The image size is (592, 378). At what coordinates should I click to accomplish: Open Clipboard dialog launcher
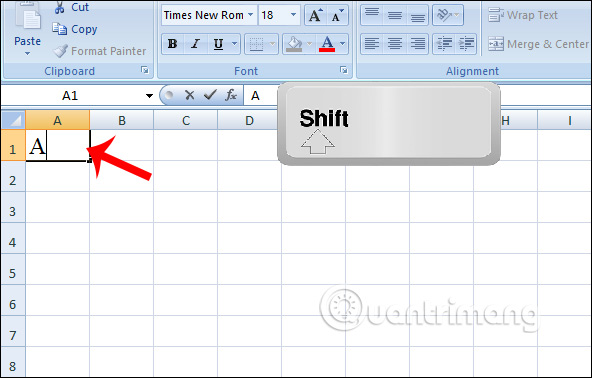point(145,70)
